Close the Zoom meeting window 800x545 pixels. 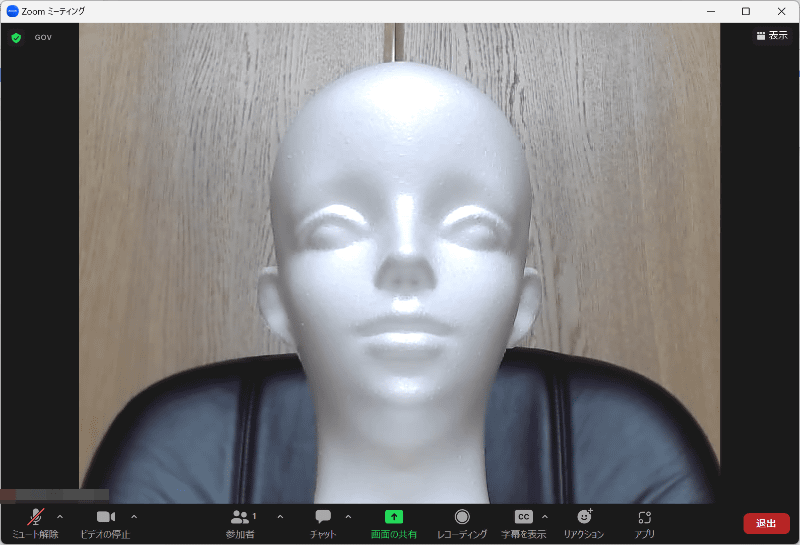click(781, 11)
